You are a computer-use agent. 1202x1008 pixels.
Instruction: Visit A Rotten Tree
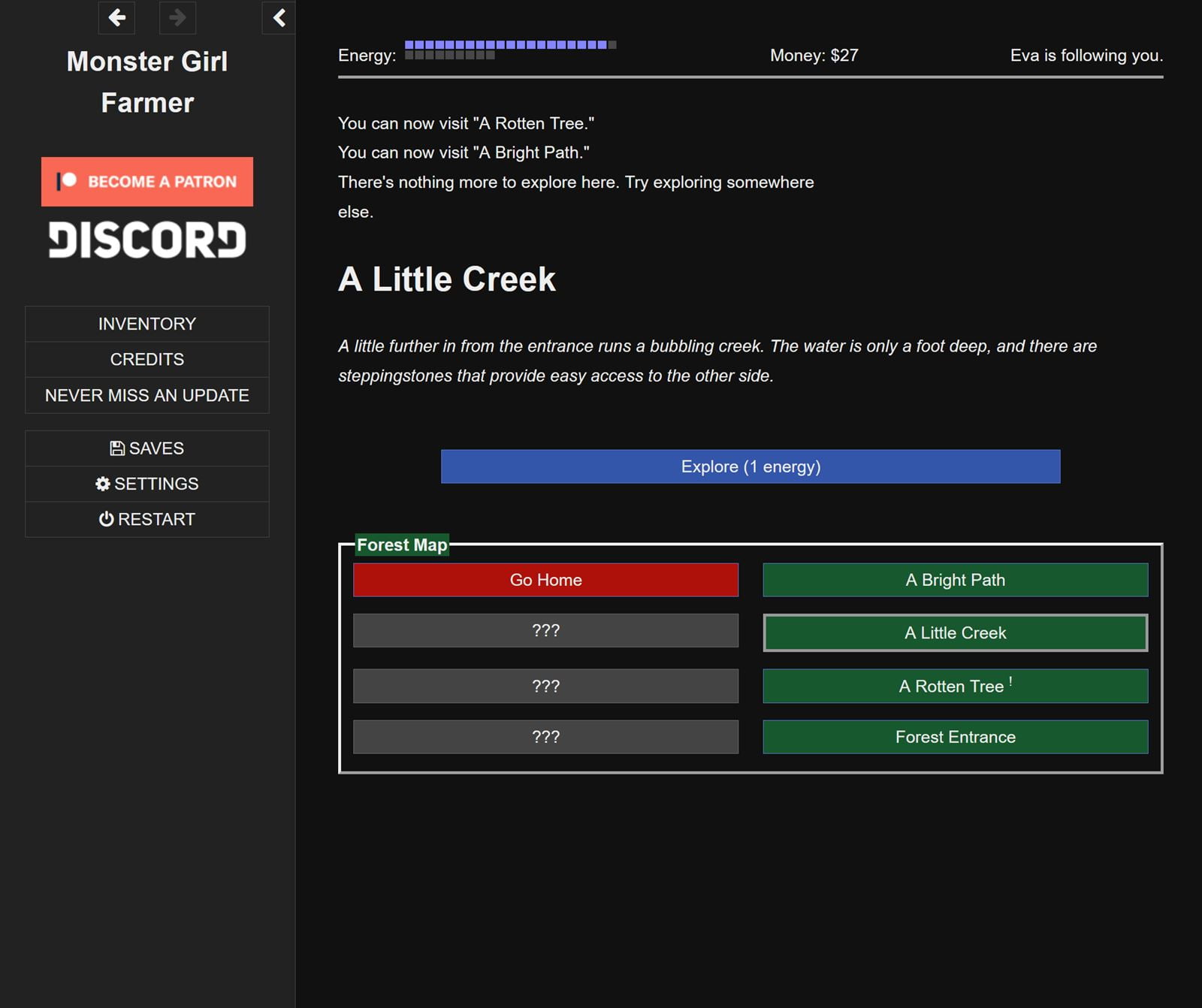pyautogui.click(x=955, y=685)
